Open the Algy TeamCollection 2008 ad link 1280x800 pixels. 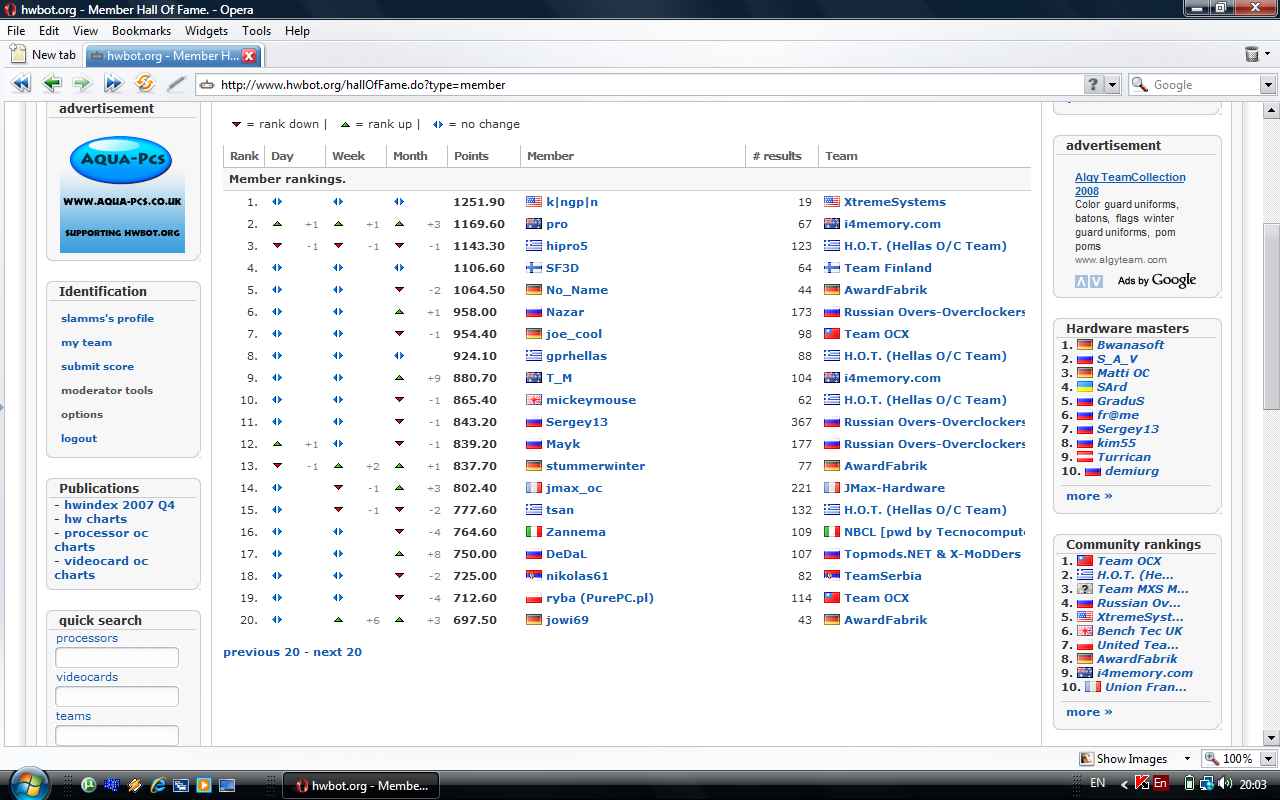[1130, 184]
